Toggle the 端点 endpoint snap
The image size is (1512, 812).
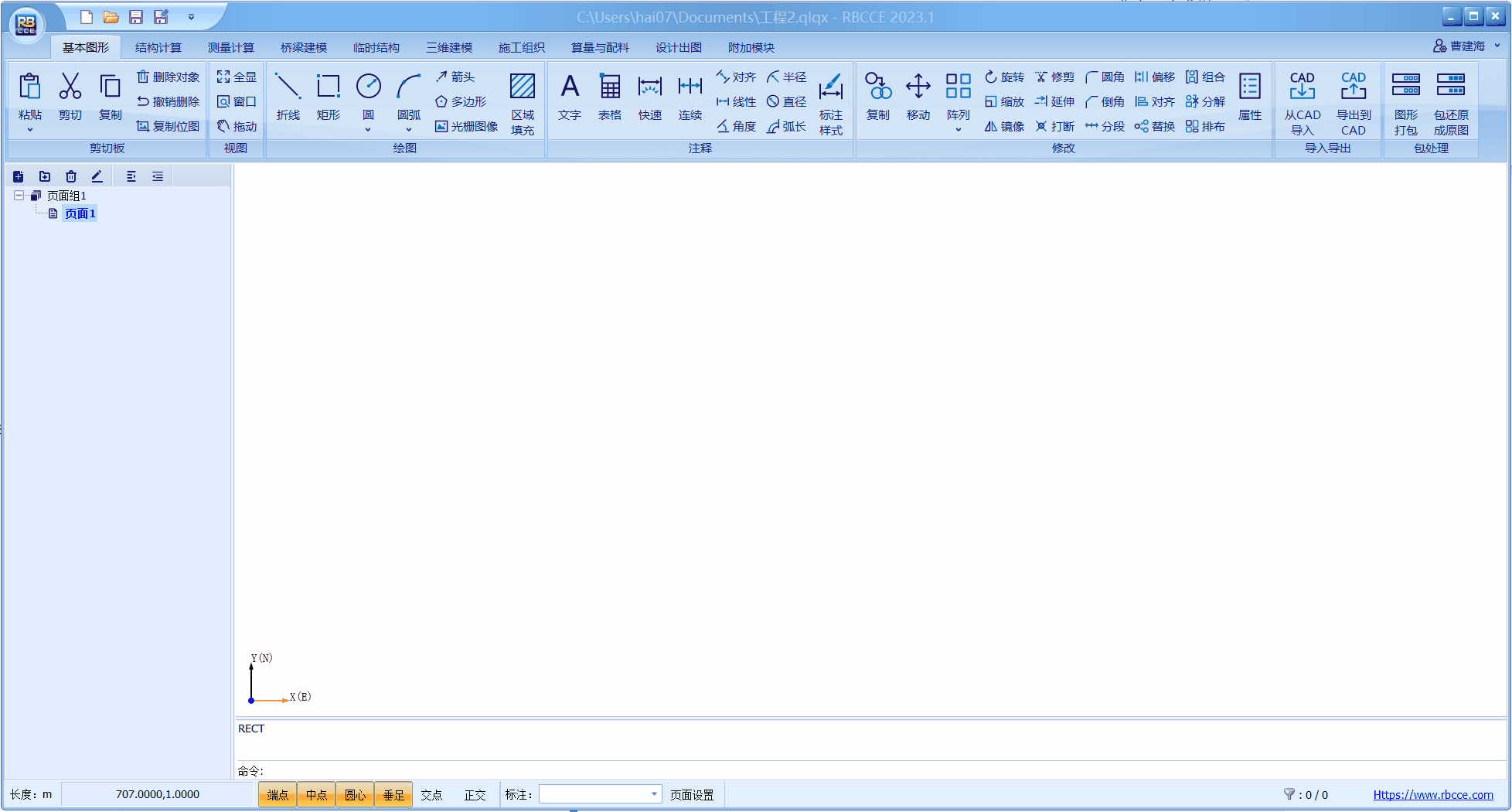(278, 795)
